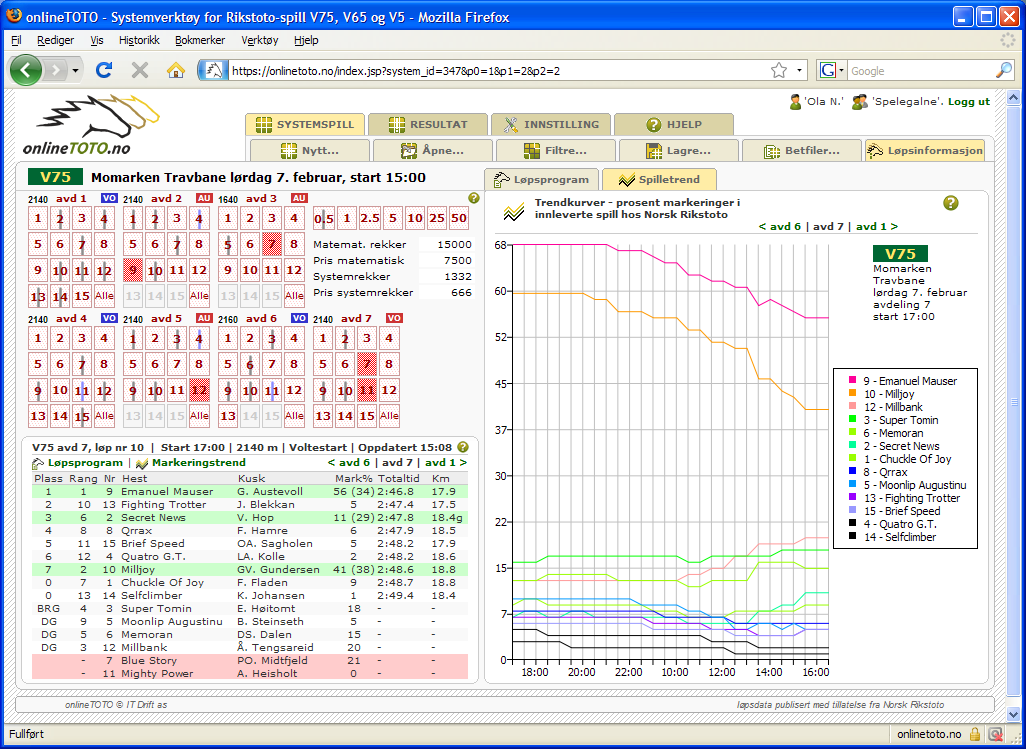This screenshot has height=749, width=1026.
Task: Open the Historikk menu
Action: click(x=139, y=40)
